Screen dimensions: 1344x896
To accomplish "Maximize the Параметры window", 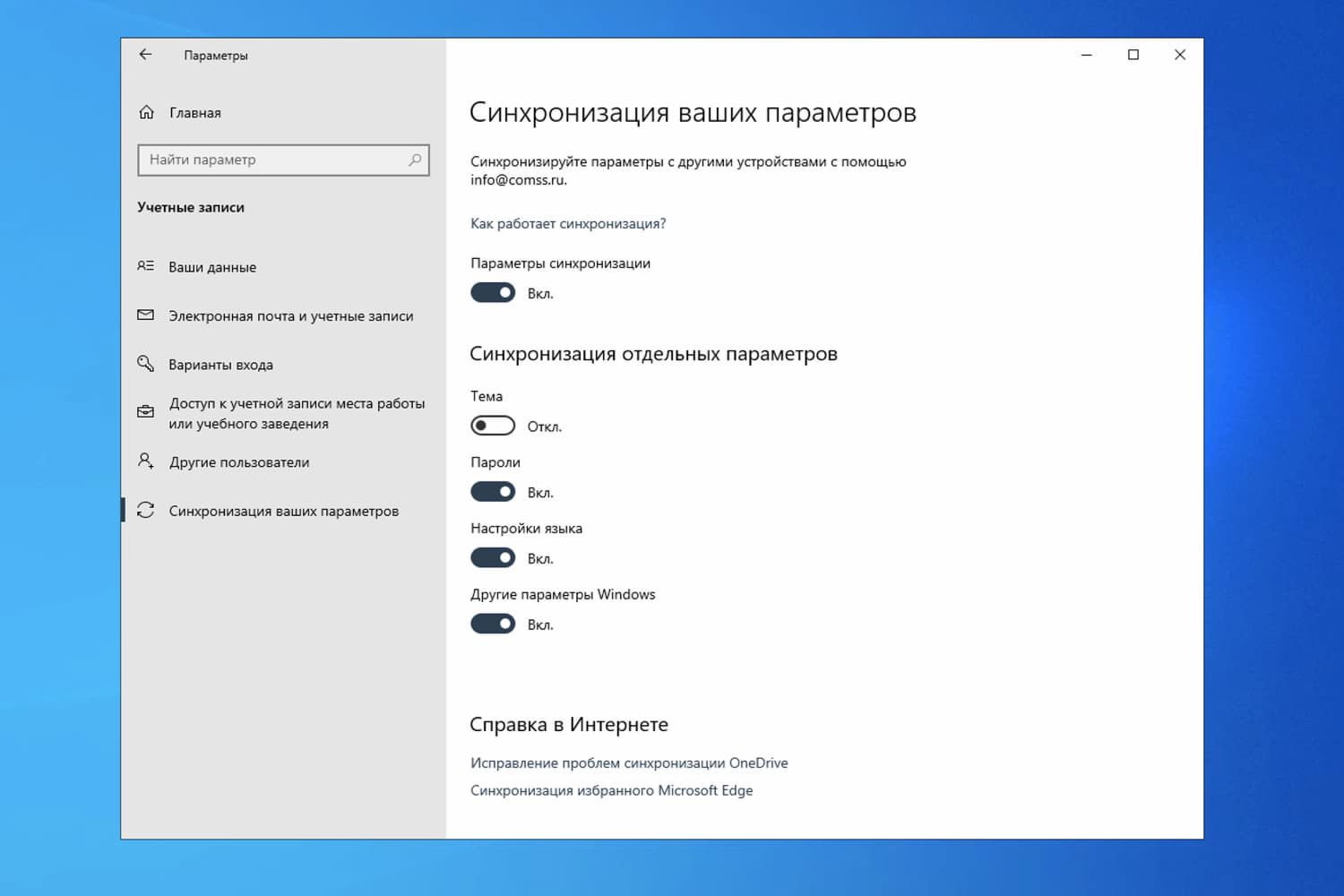I will pyautogui.click(x=1133, y=55).
